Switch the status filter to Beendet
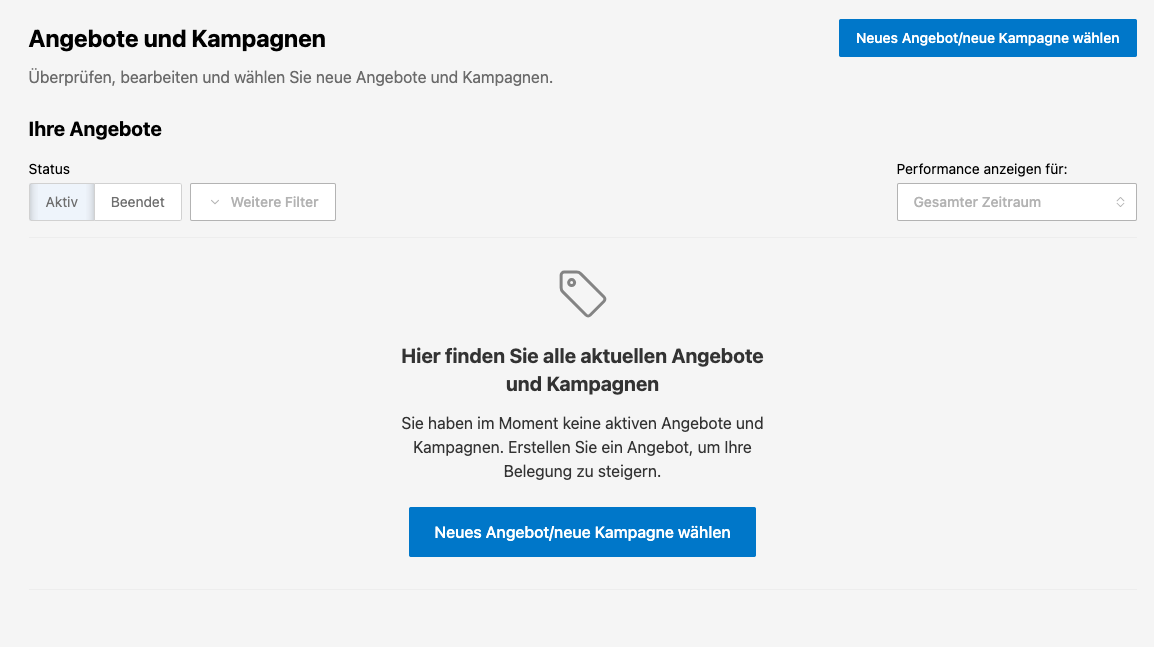Viewport: 1154px width, 647px height. click(138, 202)
